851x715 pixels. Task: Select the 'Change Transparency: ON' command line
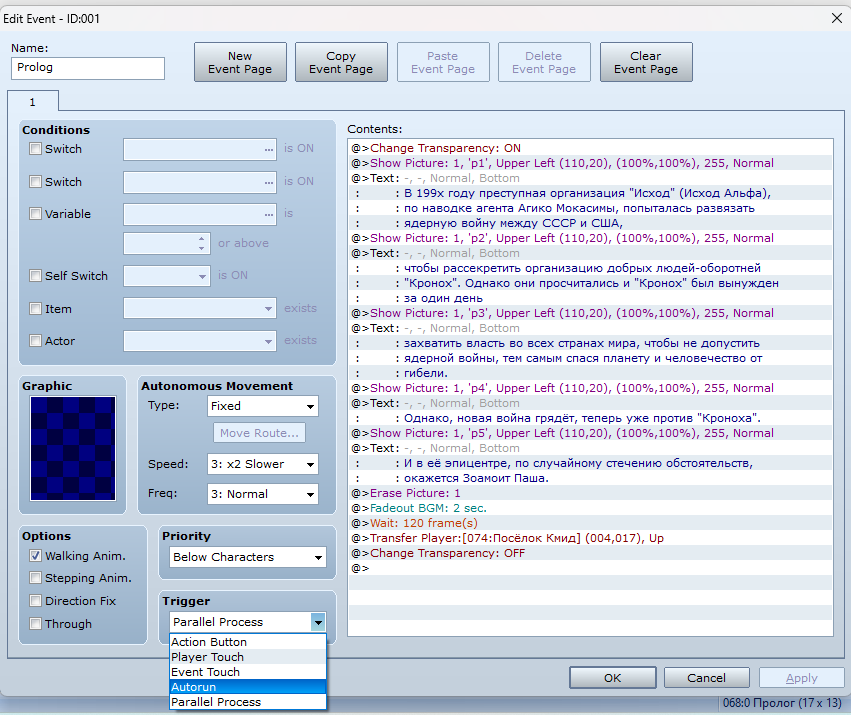coord(590,148)
